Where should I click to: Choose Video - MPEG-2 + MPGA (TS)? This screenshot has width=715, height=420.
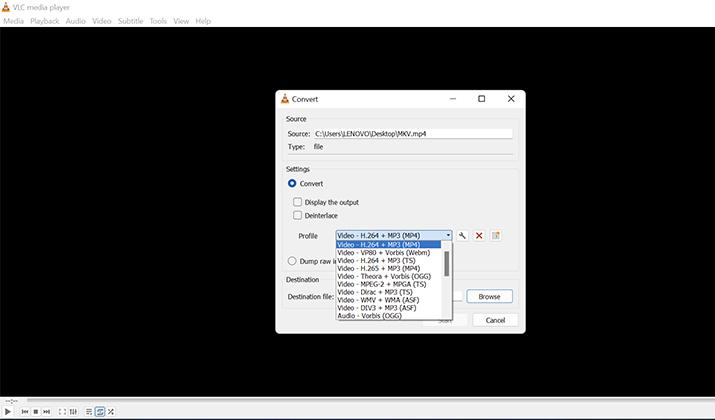[x=389, y=284]
